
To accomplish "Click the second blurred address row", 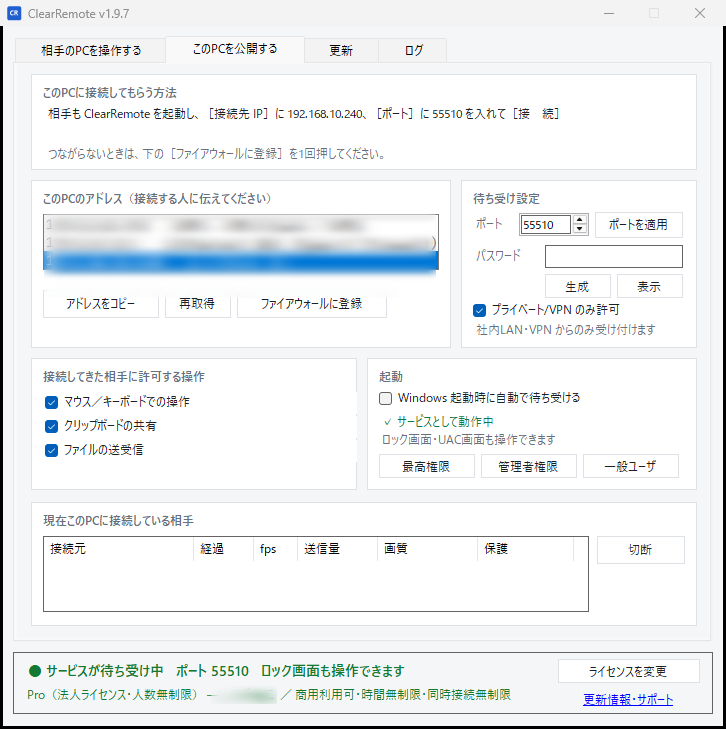I will point(241,243).
